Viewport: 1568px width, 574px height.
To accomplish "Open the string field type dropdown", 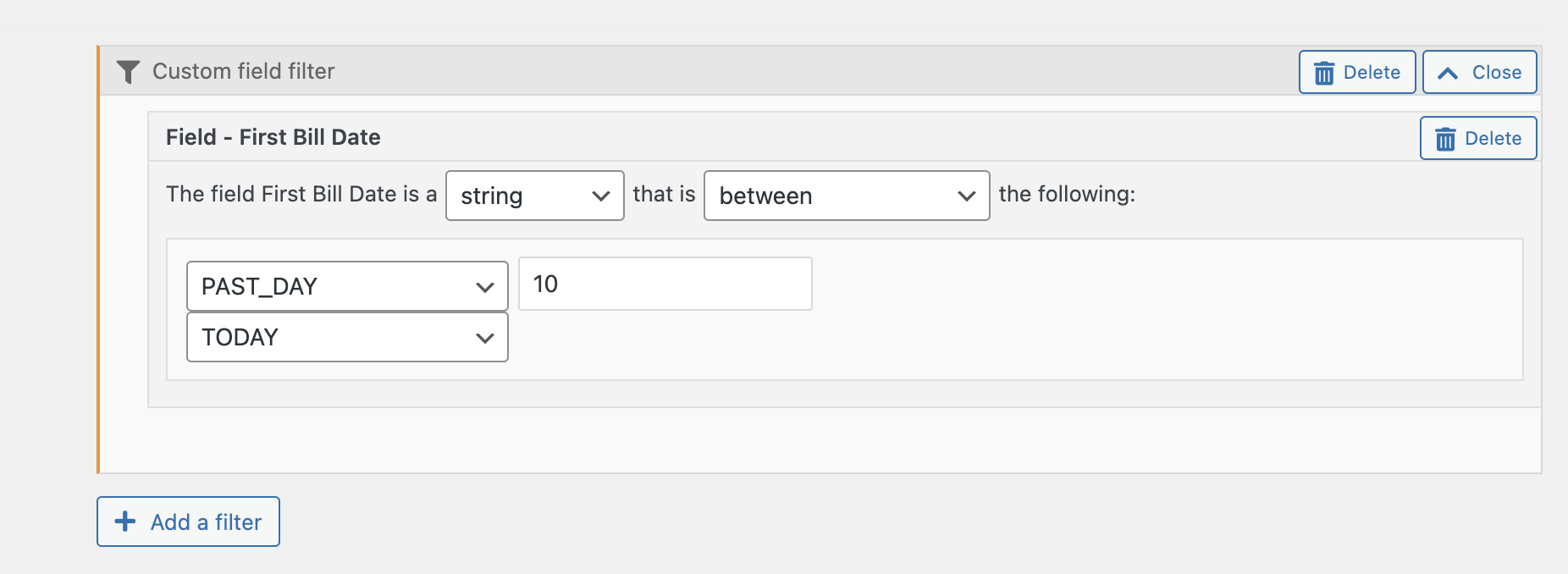I will coord(535,196).
